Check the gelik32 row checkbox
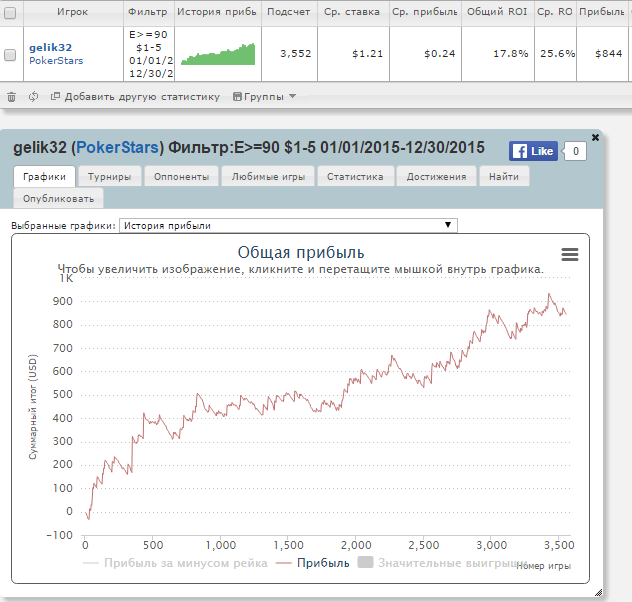This screenshot has height=602, width=632. tap(10, 55)
